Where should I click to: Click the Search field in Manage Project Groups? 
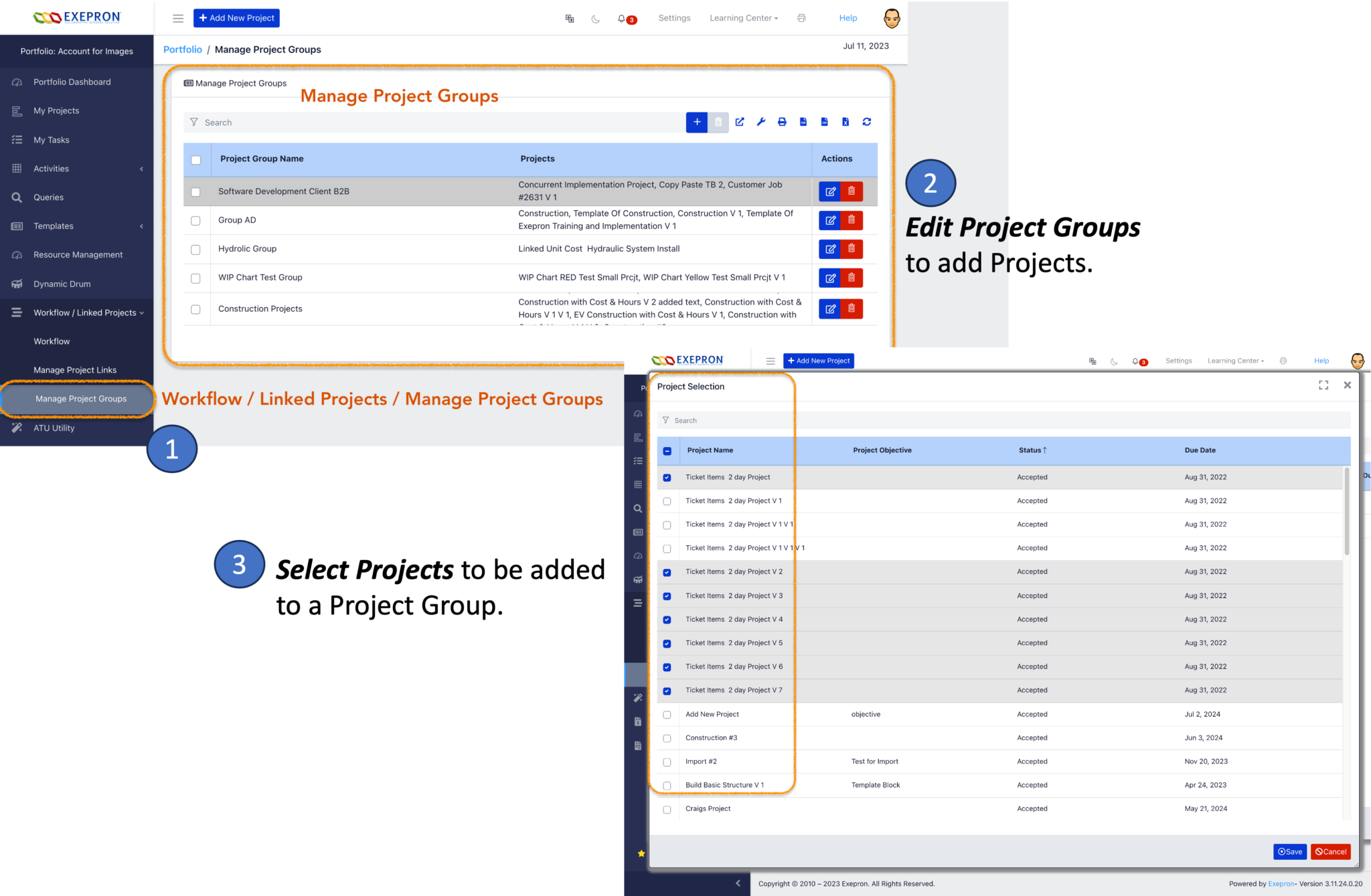click(x=434, y=122)
